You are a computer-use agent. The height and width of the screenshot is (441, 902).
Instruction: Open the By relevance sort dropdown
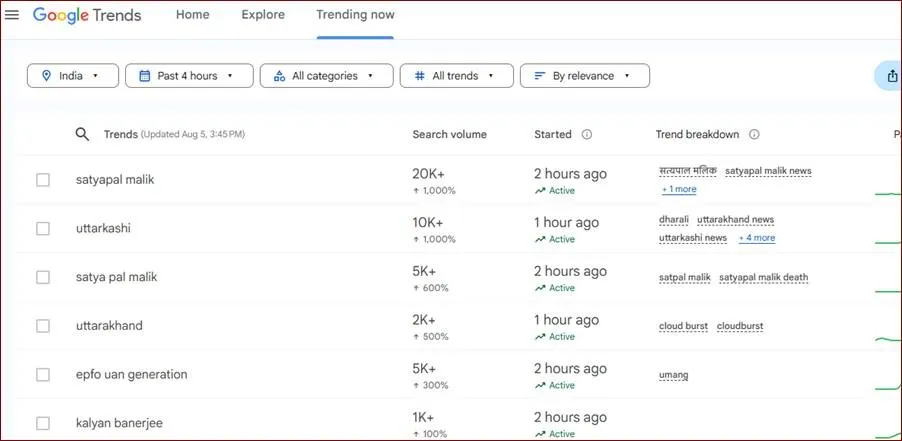pyautogui.click(x=584, y=76)
